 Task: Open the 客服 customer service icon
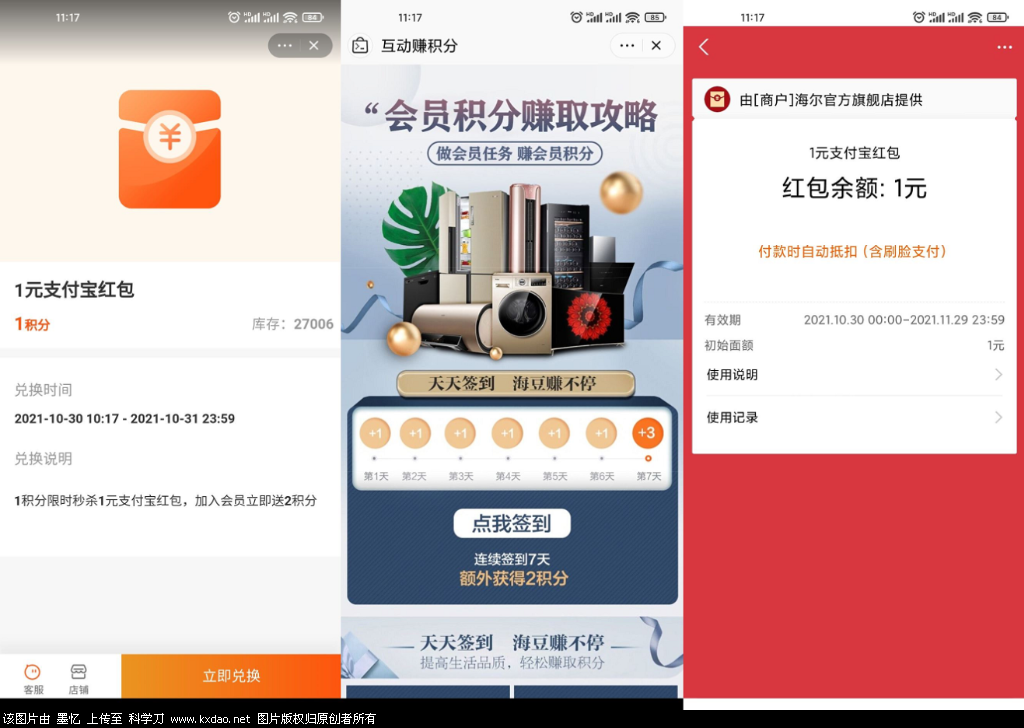coord(33,679)
